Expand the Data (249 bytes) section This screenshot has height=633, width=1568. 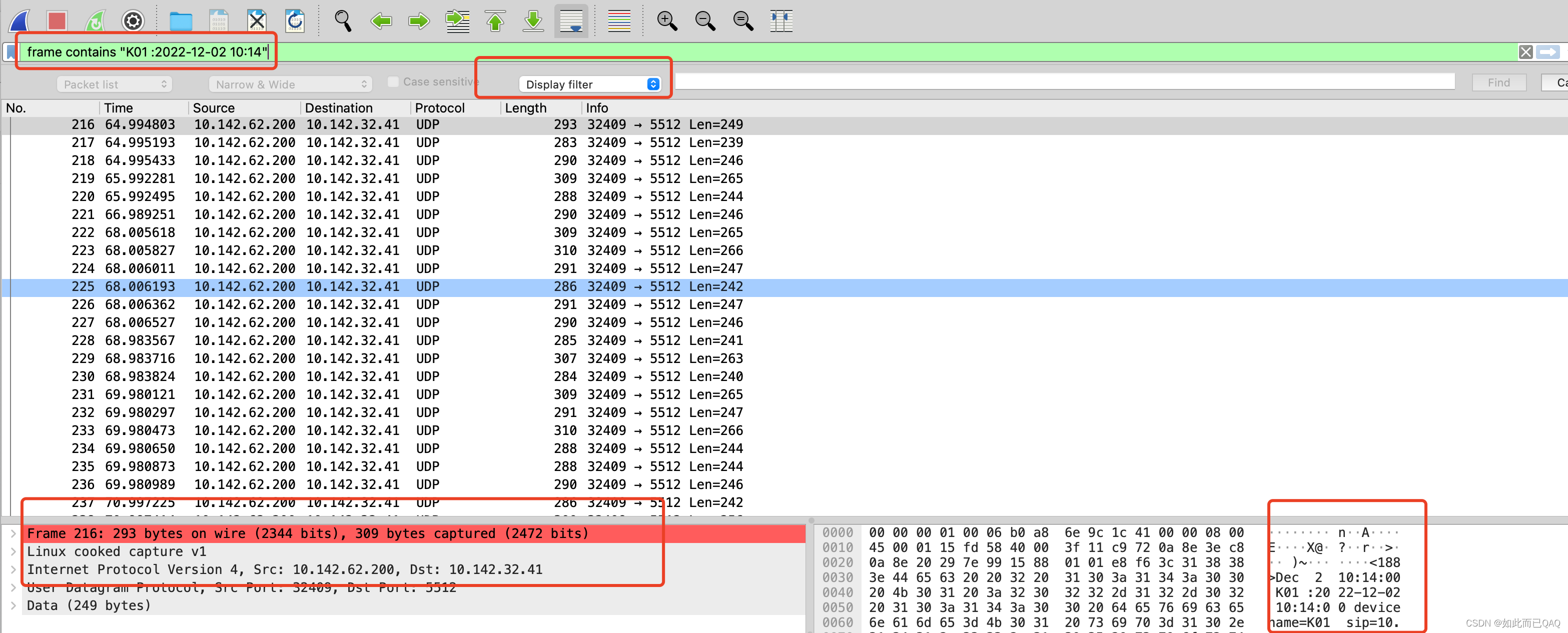pyautogui.click(x=14, y=605)
